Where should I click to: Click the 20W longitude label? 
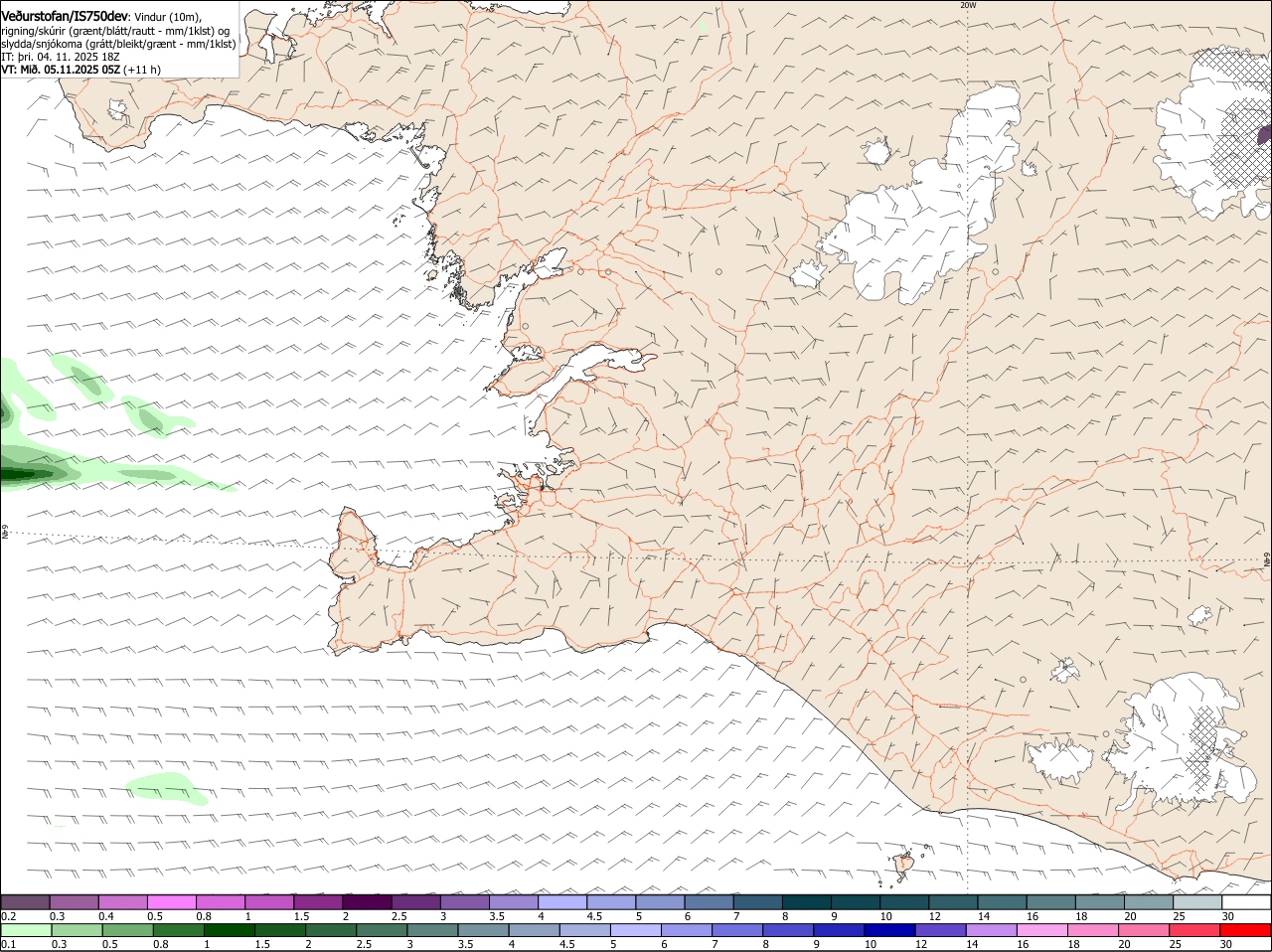pos(968,5)
